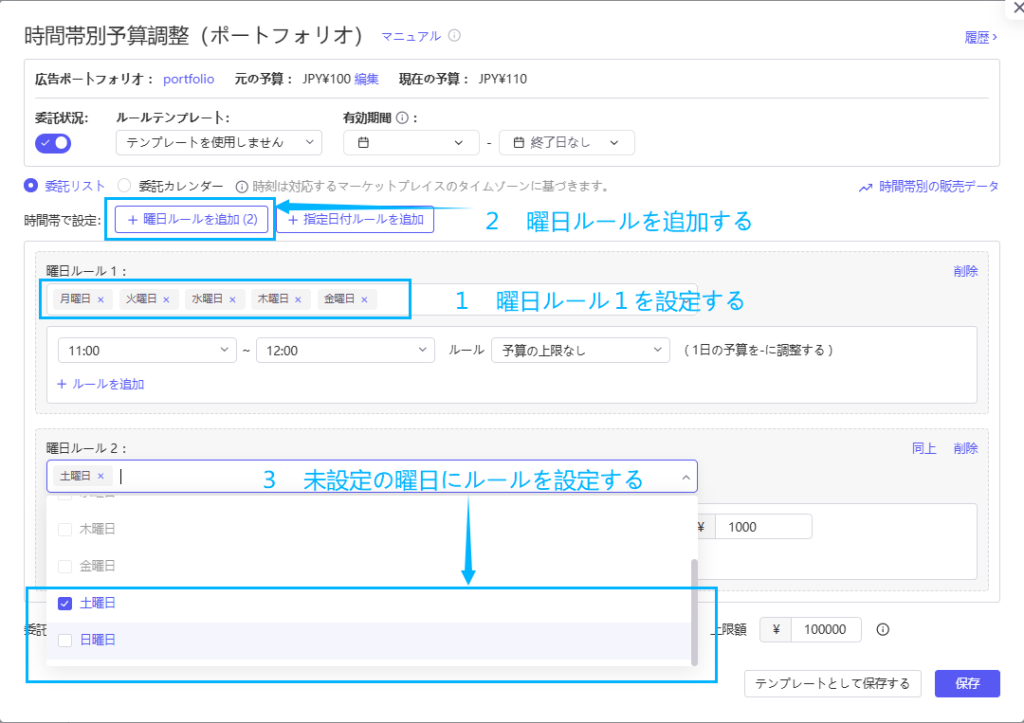Delete 曜日ルール 2 via 削除
Viewport: 1024px width, 723px height.
pos(965,449)
